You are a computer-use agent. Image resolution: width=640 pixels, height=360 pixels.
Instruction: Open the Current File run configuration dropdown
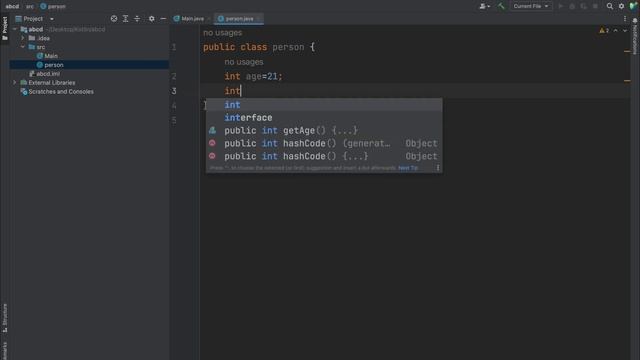[x=531, y=6]
